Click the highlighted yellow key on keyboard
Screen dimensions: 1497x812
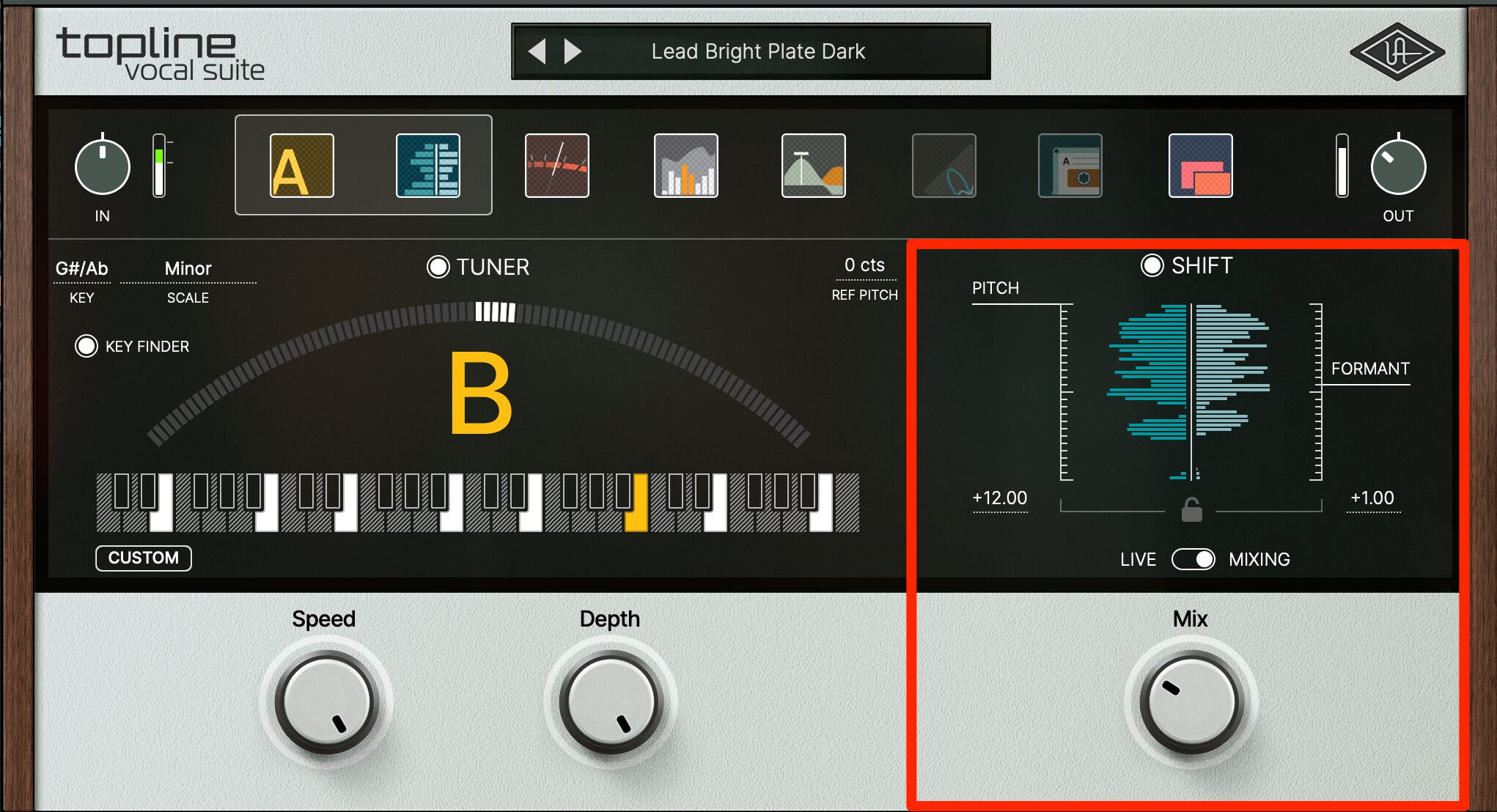pos(637,503)
